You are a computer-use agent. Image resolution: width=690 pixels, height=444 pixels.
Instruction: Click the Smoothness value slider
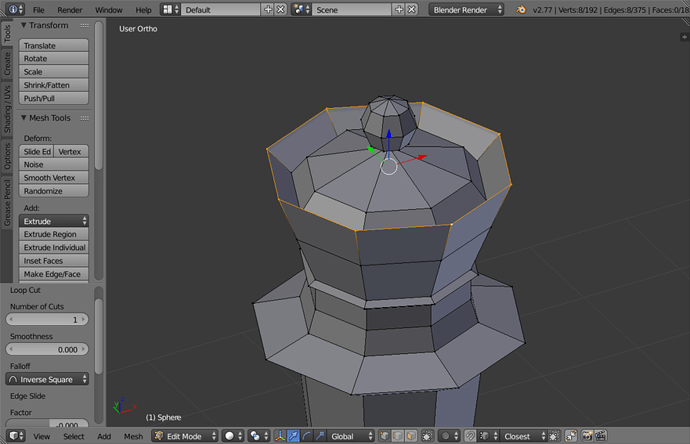48,350
